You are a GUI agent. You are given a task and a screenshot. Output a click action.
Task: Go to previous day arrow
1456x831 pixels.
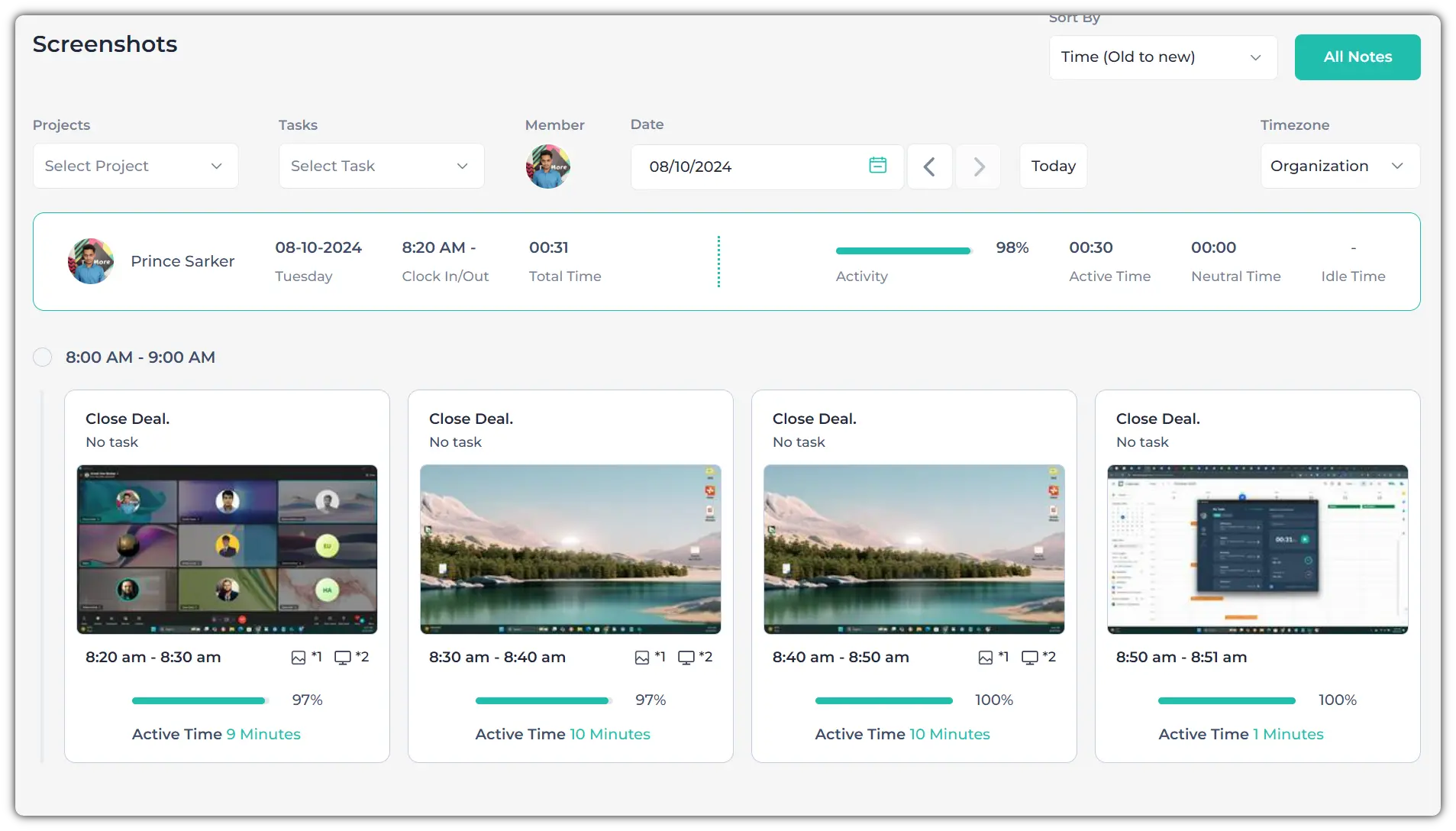pos(929,167)
